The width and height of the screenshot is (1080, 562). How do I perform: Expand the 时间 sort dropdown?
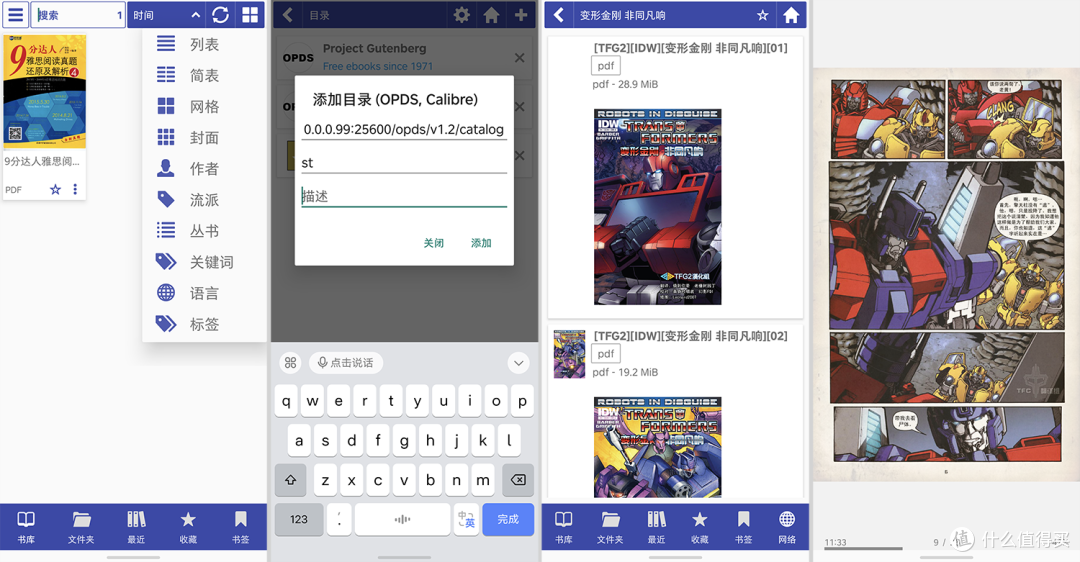[x=167, y=14]
